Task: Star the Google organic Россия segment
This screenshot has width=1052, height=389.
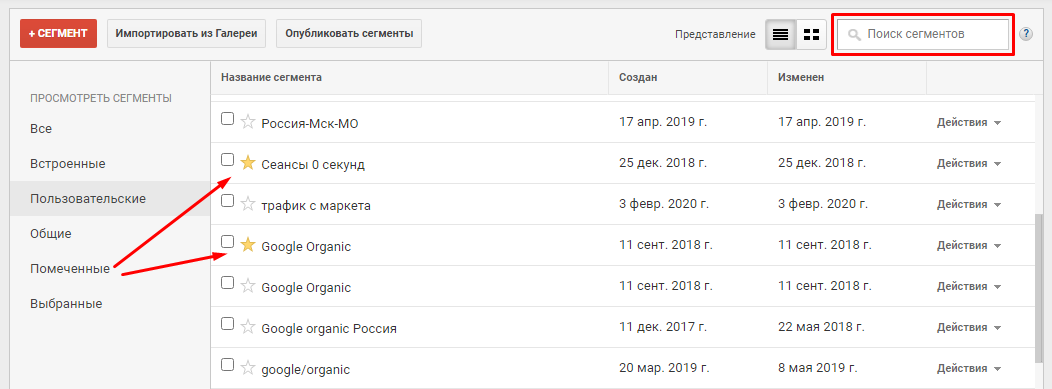Action: coord(248,327)
